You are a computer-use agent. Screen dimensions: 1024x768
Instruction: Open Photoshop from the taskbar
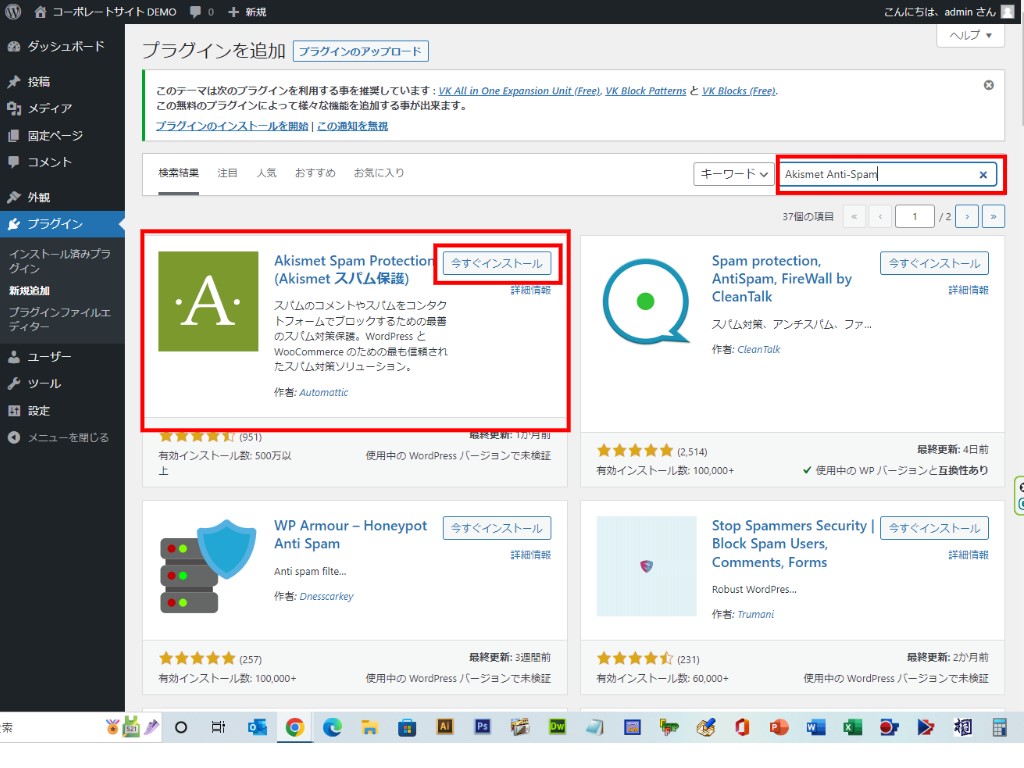tap(482, 727)
